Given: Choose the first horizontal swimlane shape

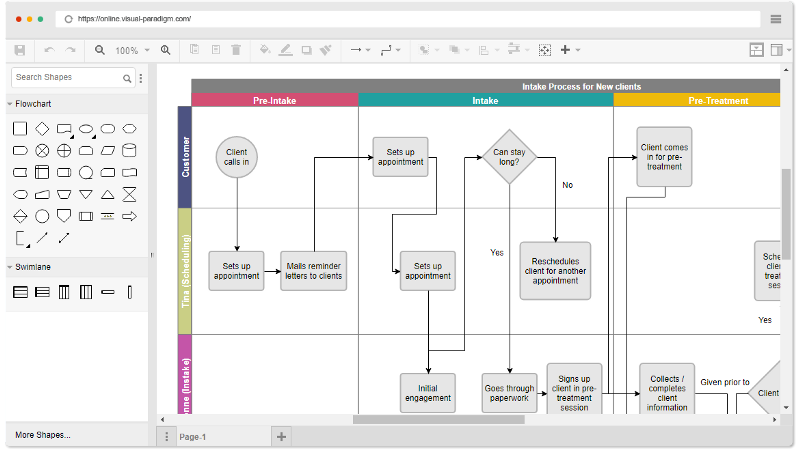Looking at the screenshot, I should coord(20,292).
